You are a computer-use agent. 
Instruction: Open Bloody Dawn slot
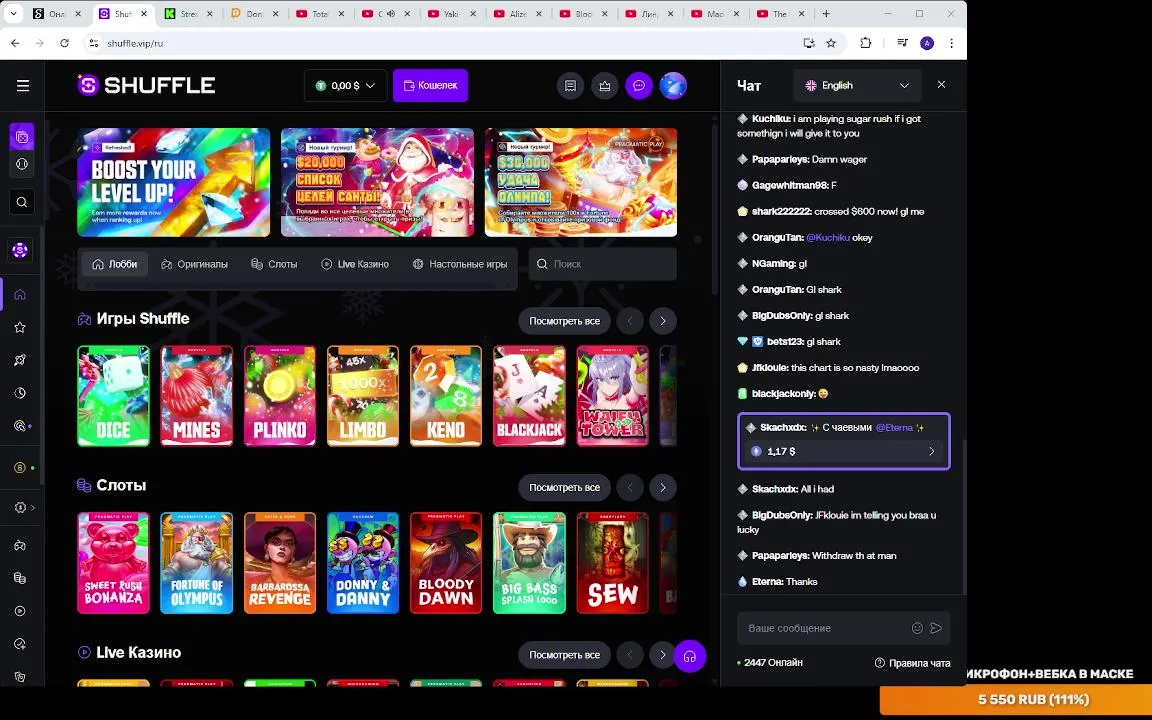(x=446, y=563)
